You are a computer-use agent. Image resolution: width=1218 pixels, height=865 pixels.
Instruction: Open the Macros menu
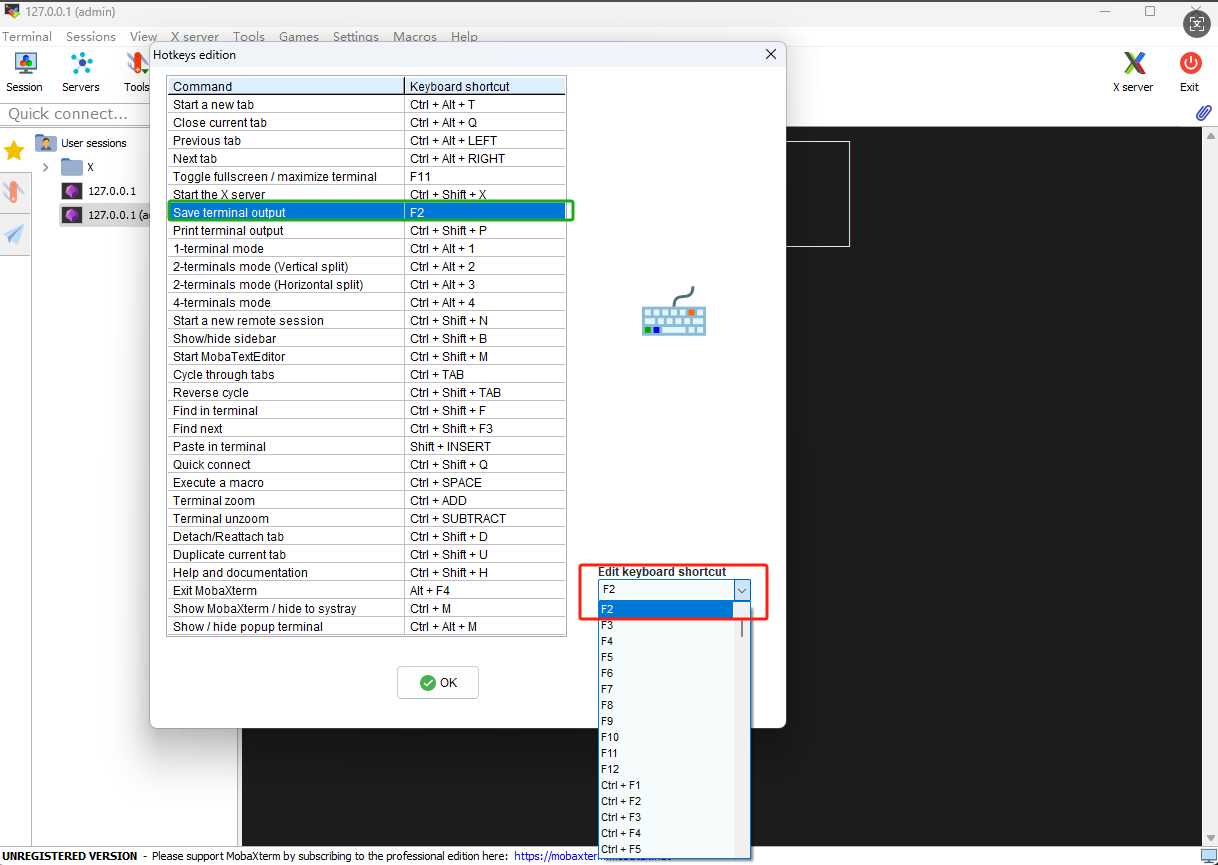click(415, 37)
